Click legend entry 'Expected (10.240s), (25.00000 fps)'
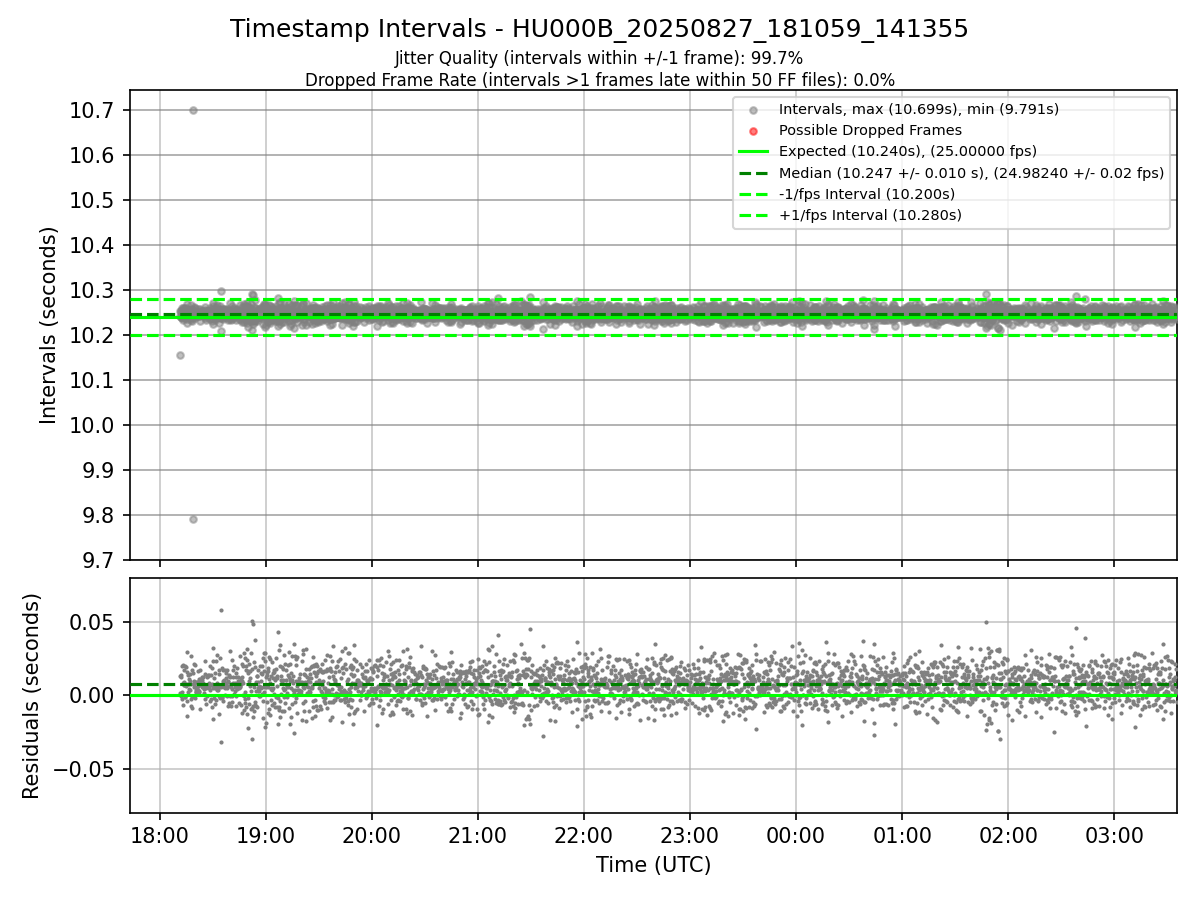Screen dimensions: 1200x900 pyautogui.click(x=907, y=151)
